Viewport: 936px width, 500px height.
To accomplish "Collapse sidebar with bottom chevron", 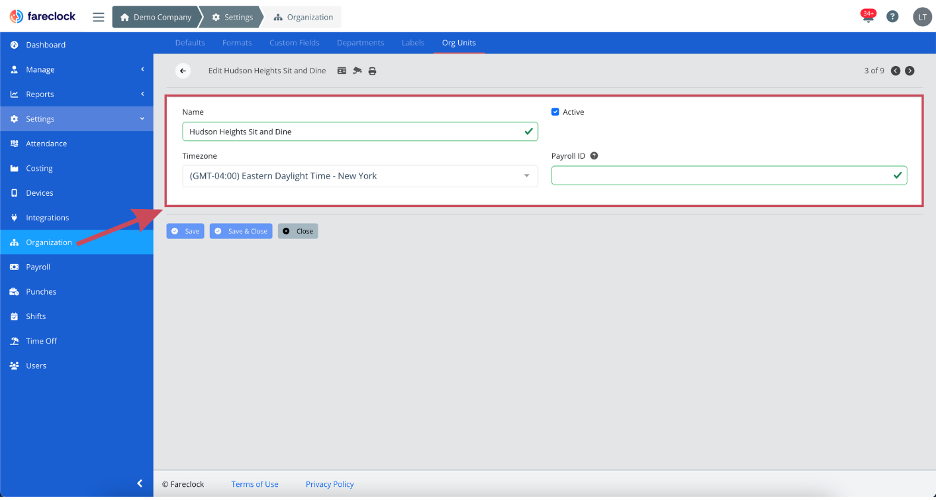I will [140, 483].
